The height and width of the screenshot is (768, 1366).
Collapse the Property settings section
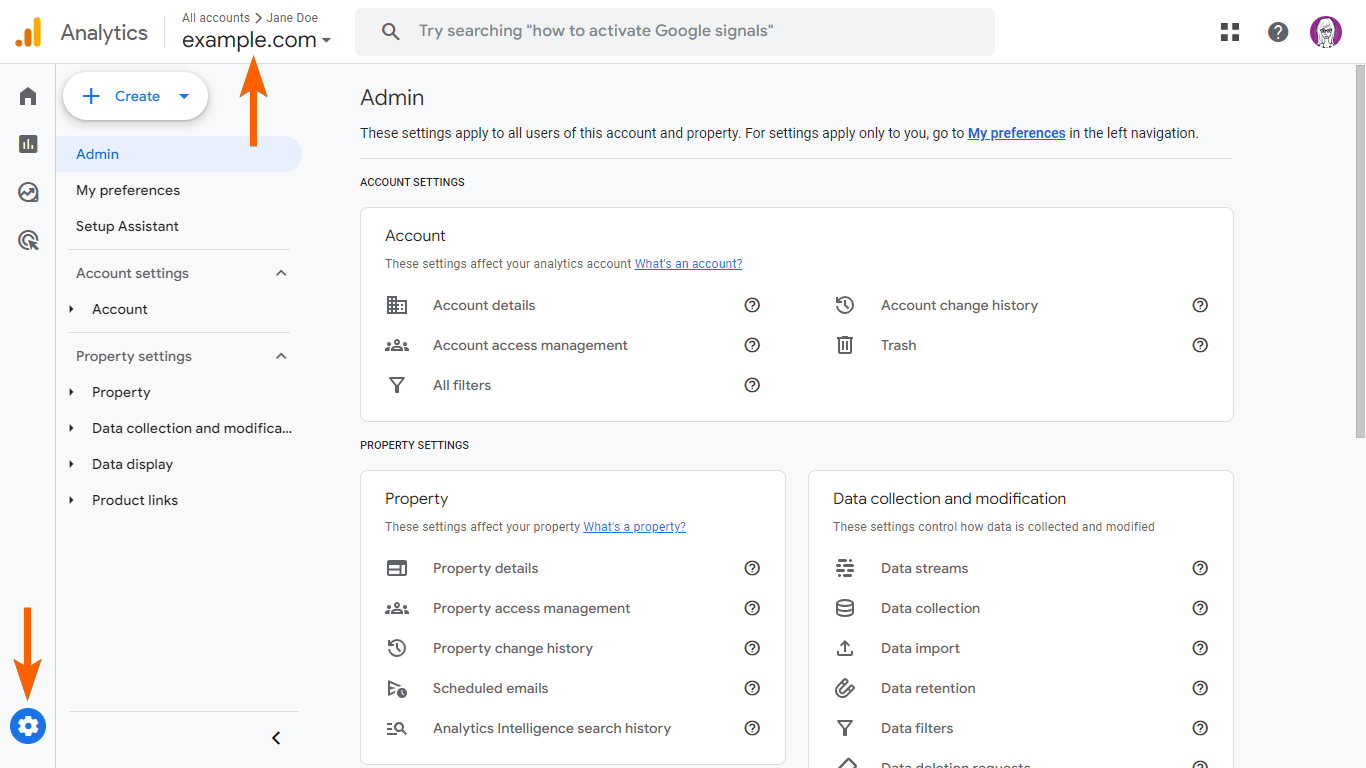click(x=281, y=356)
